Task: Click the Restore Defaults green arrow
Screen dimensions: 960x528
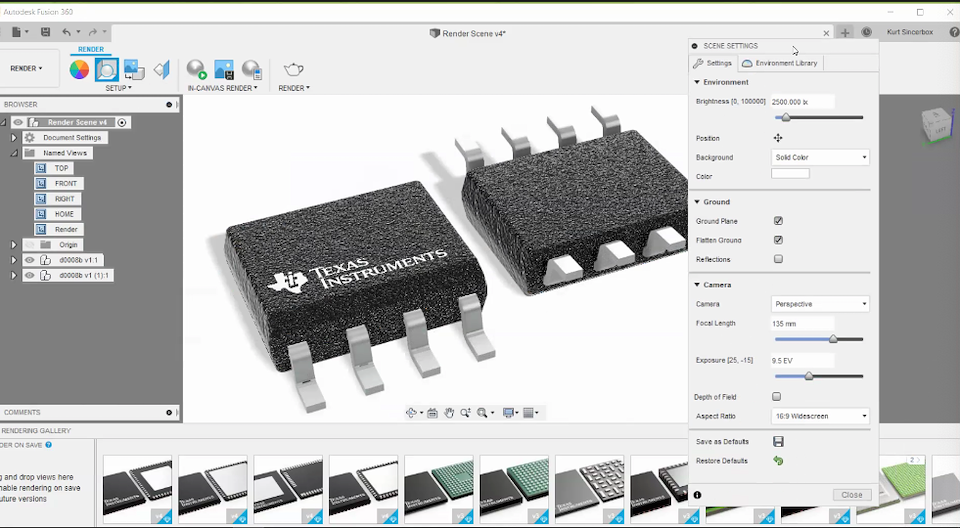Action: pos(778,461)
